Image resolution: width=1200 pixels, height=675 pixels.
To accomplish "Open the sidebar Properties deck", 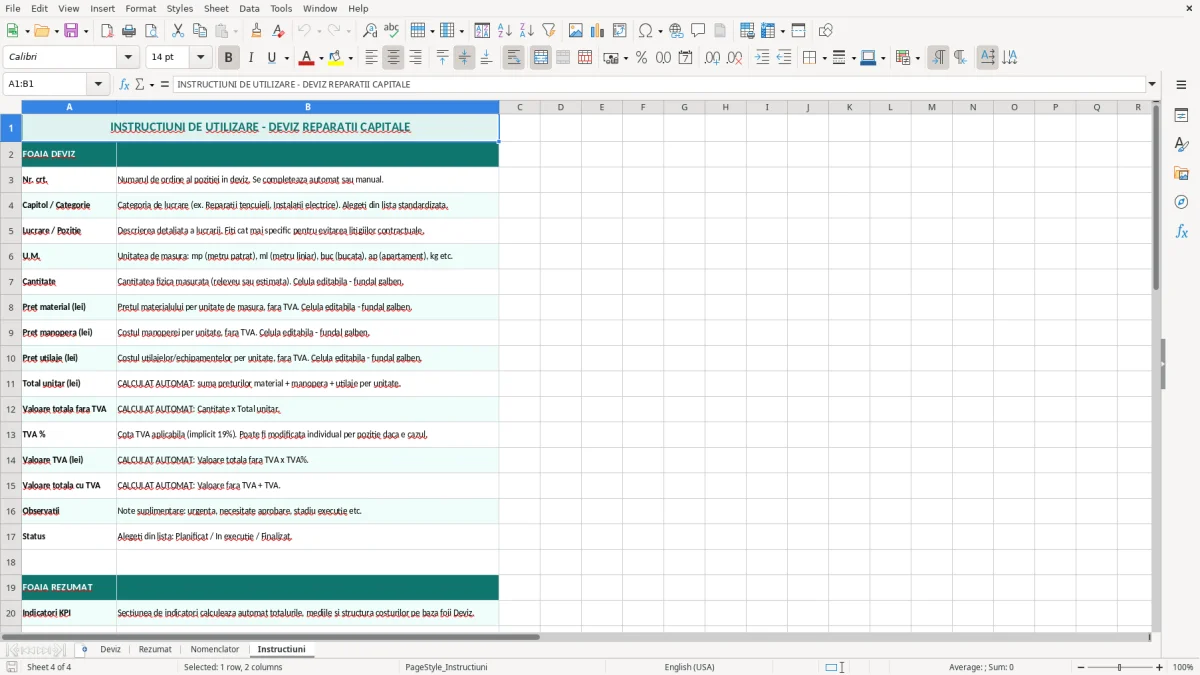I will pos(1181,115).
